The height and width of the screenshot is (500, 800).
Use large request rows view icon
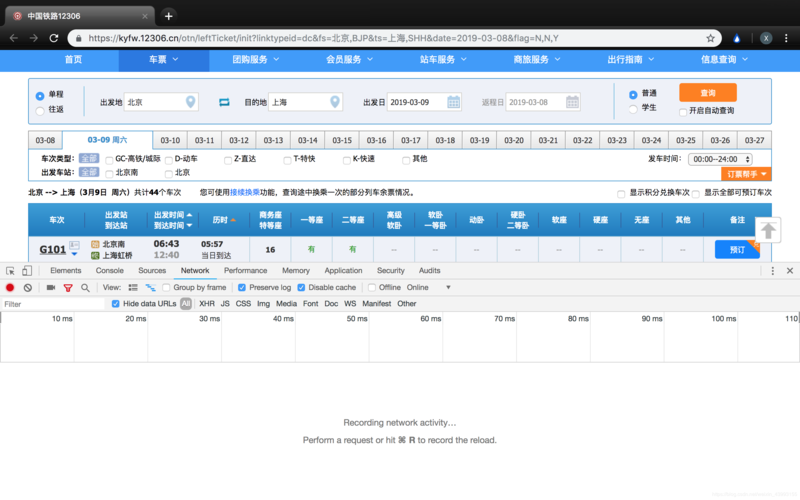point(133,288)
